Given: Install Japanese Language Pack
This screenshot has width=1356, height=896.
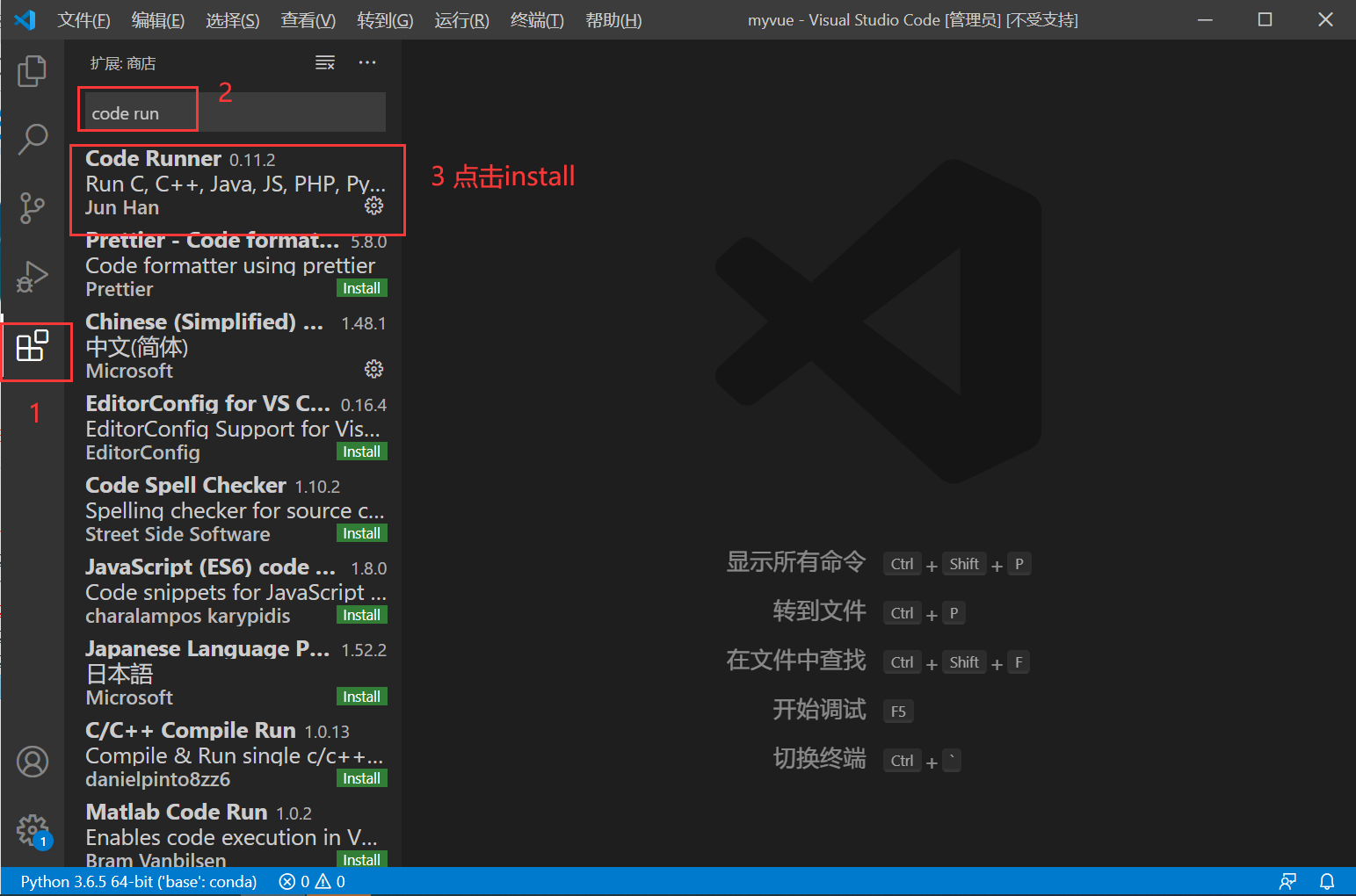Looking at the screenshot, I should tap(362, 697).
